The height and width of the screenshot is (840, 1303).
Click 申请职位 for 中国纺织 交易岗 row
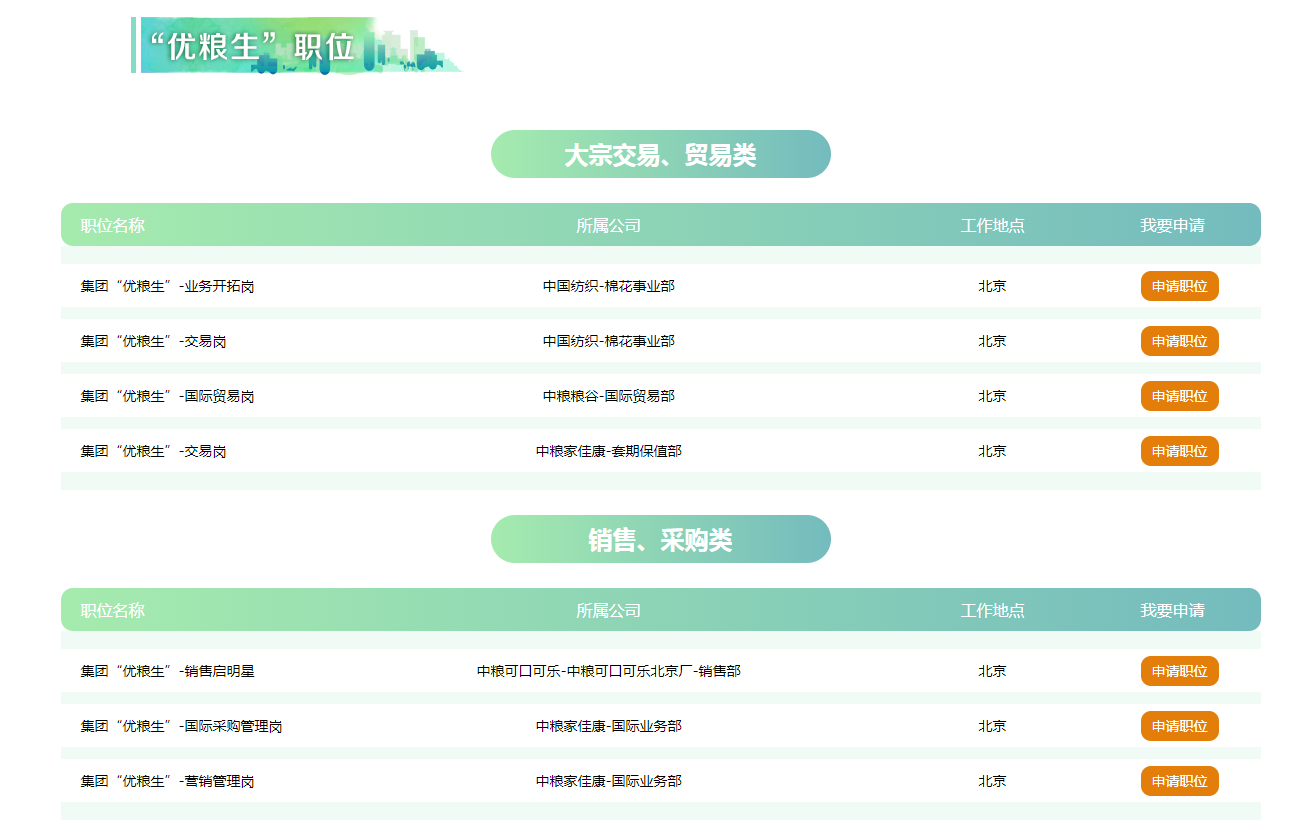[x=1179, y=341]
